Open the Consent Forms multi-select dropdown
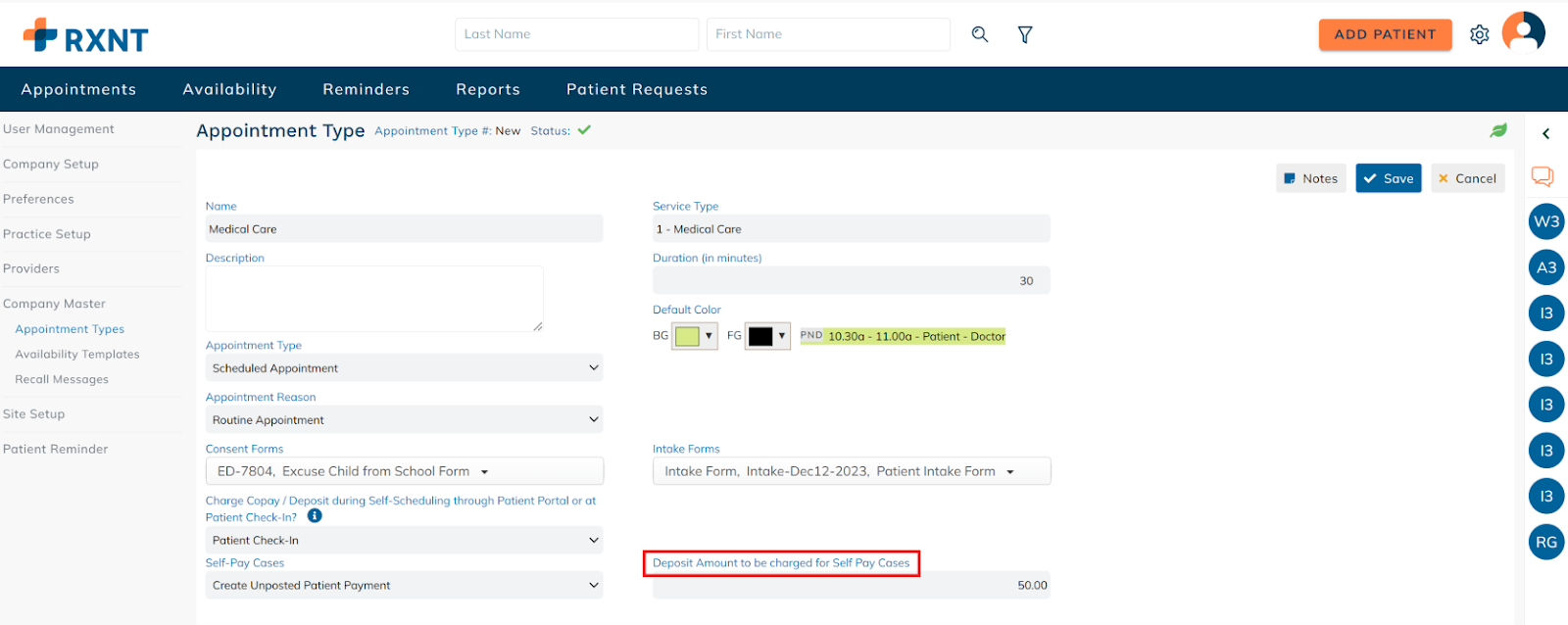 pos(404,471)
